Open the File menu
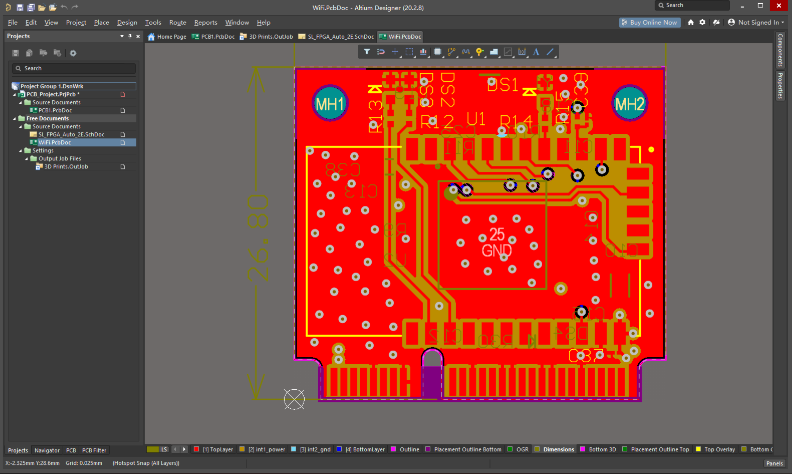 pos(13,22)
